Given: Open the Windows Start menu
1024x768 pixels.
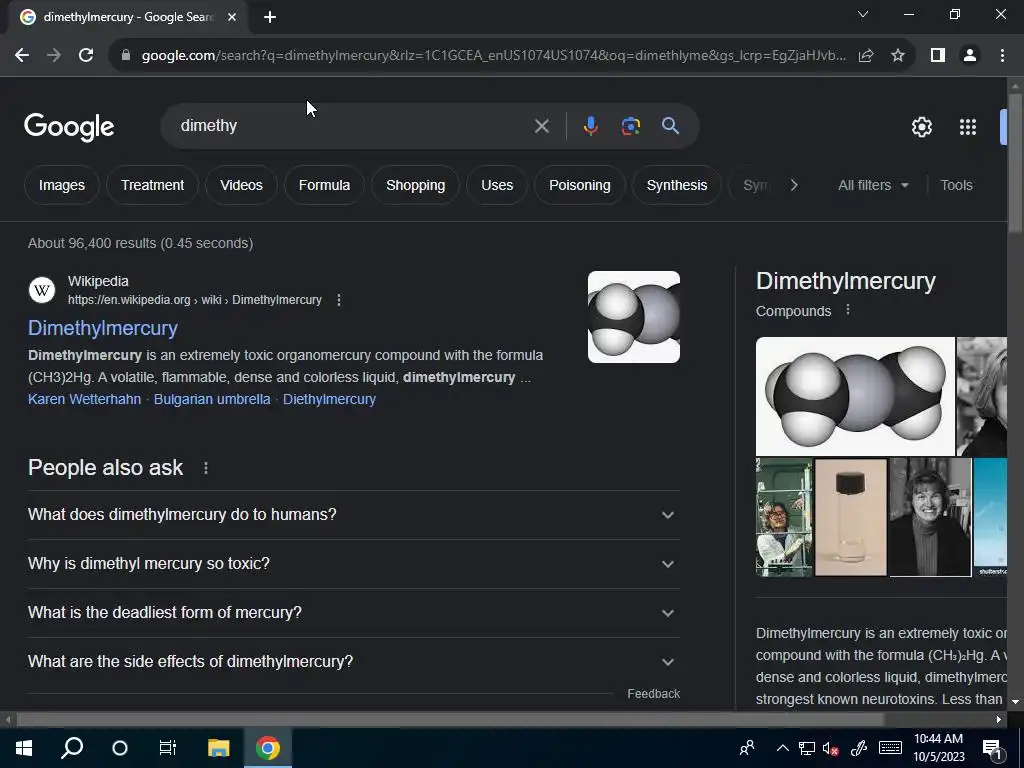Looking at the screenshot, I should coord(24,748).
